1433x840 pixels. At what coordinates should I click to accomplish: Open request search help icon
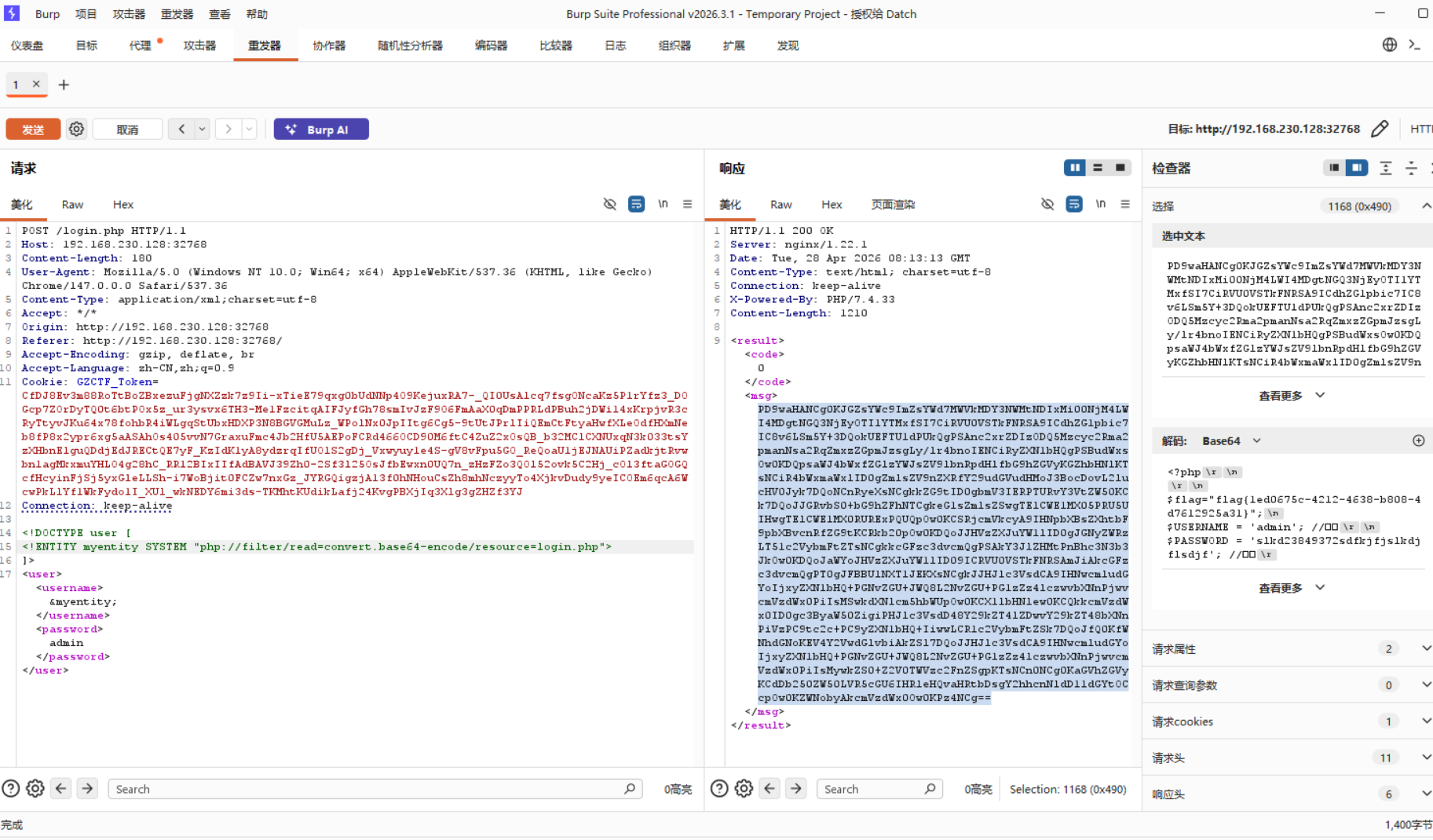[x=11, y=788]
